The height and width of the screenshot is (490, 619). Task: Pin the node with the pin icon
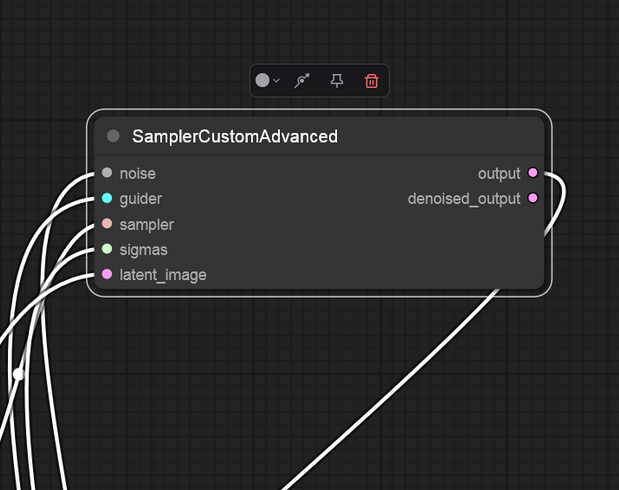coord(337,81)
